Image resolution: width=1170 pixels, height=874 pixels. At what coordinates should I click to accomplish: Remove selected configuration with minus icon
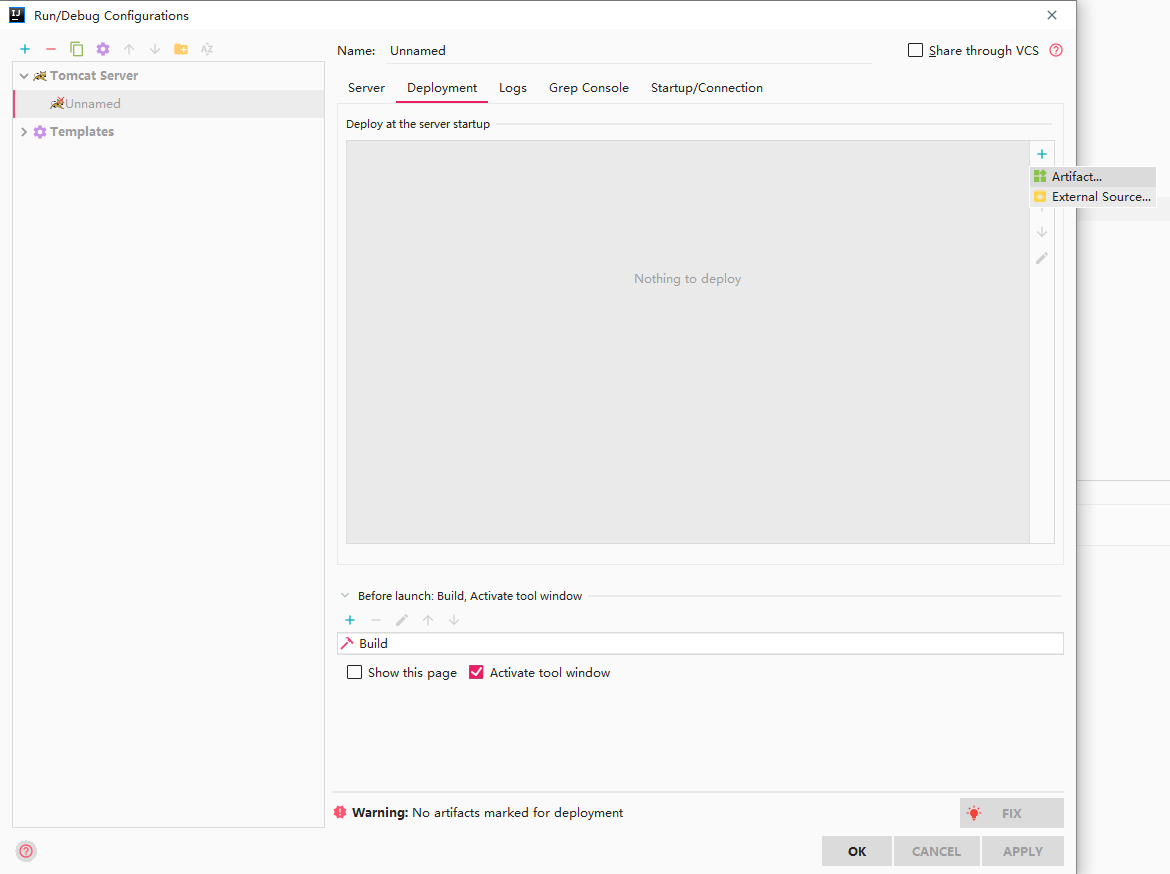[51, 49]
